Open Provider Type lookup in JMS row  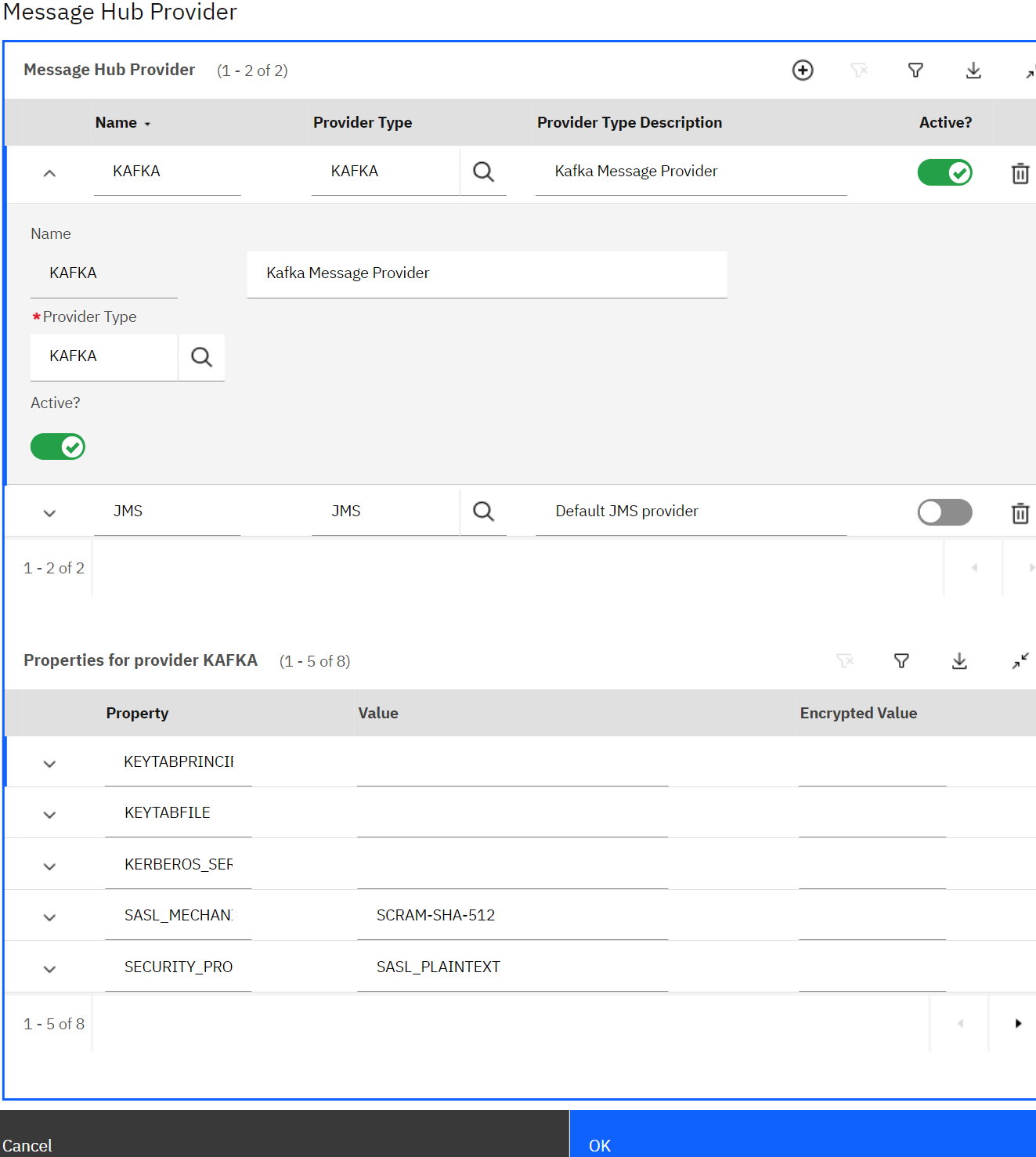tap(483, 512)
